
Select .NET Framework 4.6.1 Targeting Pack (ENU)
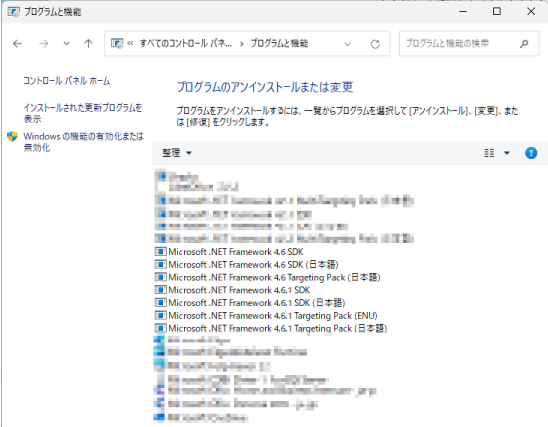(x=273, y=316)
